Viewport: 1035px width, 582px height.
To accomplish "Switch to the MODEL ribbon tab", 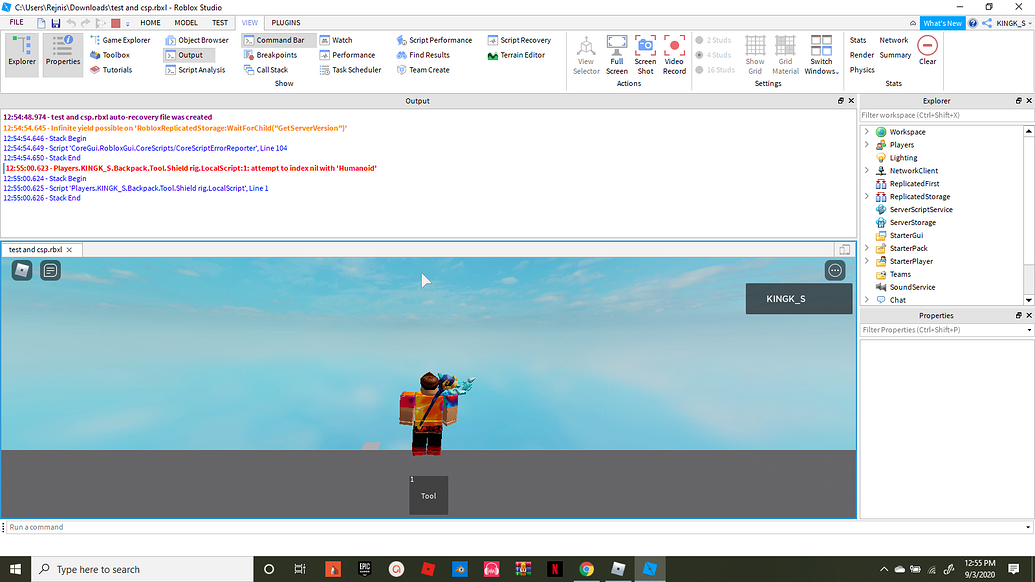I will [x=186, y=22].
